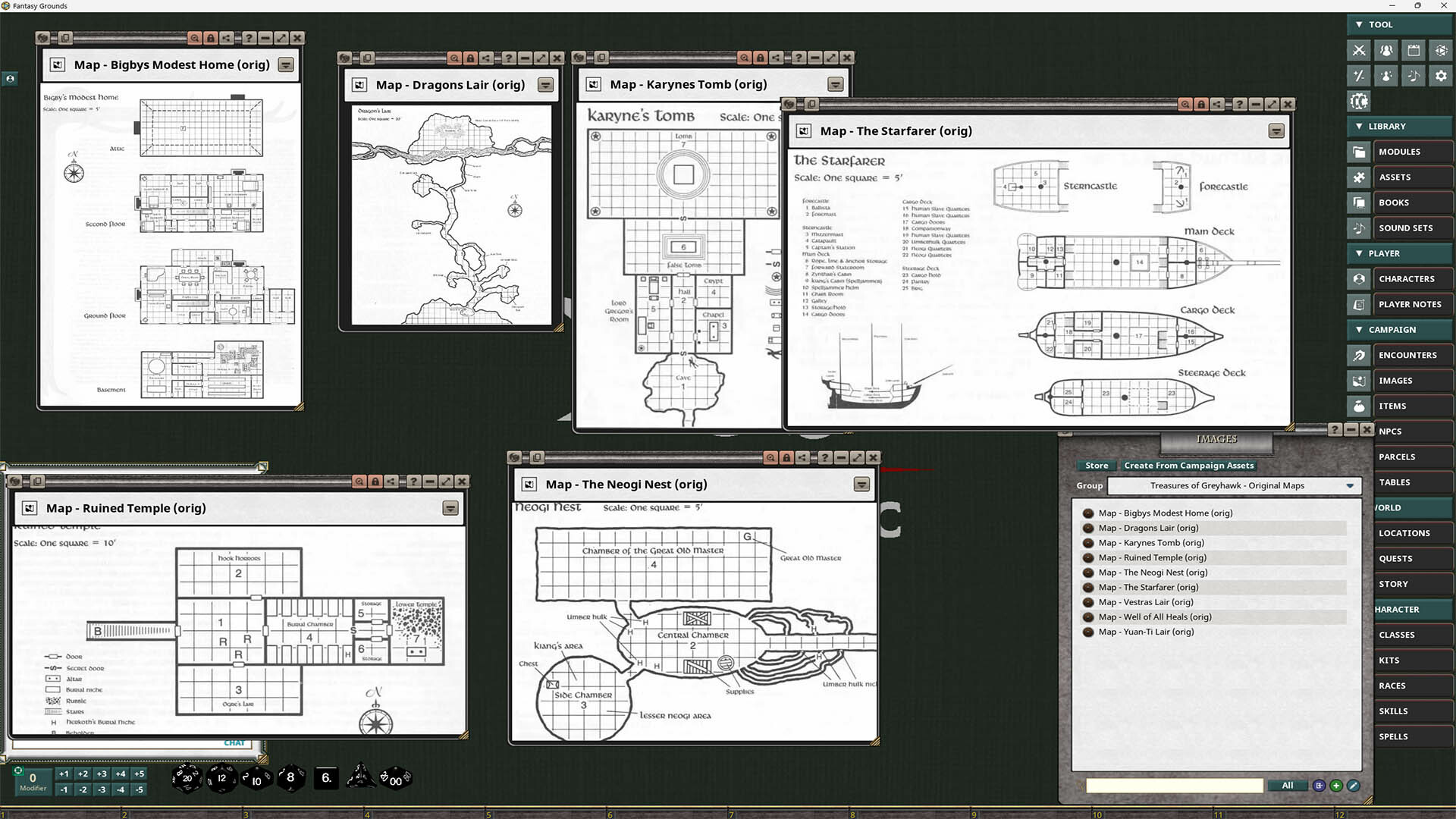Select Map - Vestras Lair in the image list

click(1147, 601)
